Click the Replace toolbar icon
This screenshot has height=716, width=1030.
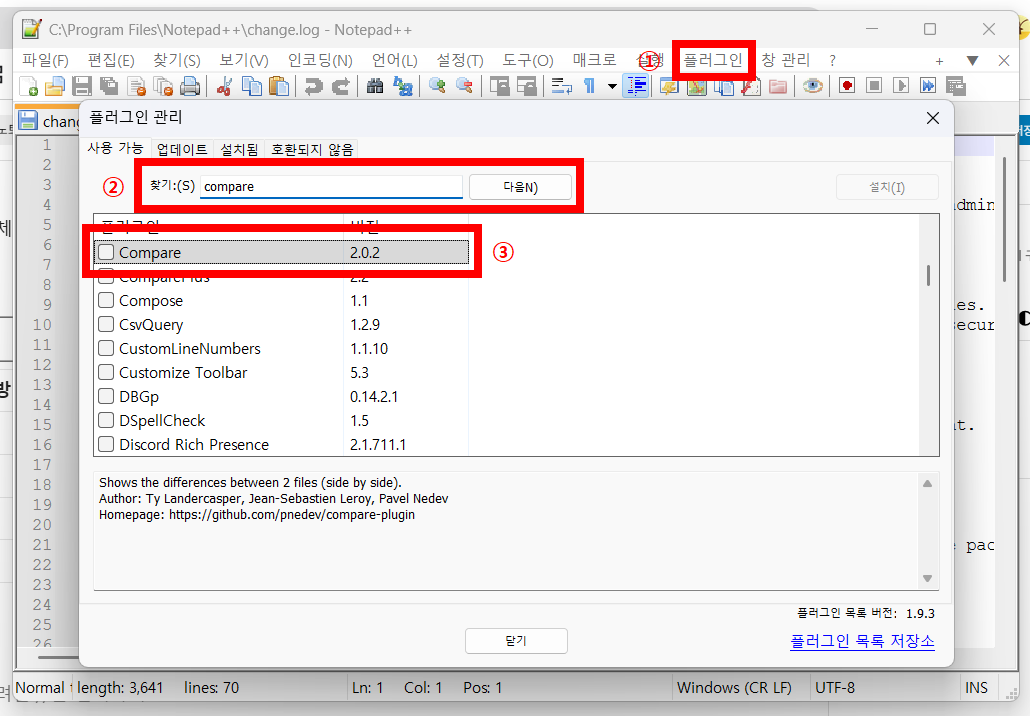pos(402,86)
